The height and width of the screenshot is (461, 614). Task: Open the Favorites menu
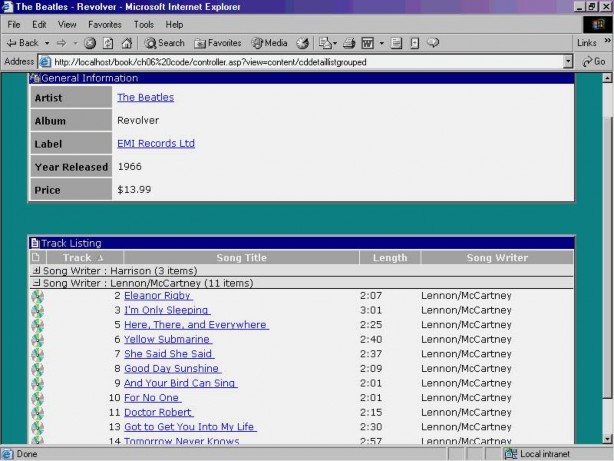pyautogui.click(x=104, y=24)
